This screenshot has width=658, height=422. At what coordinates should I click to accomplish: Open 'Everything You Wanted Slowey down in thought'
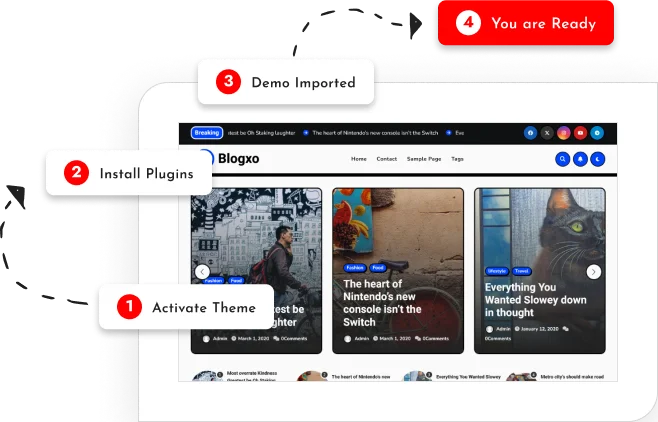[x=535, y=300]
